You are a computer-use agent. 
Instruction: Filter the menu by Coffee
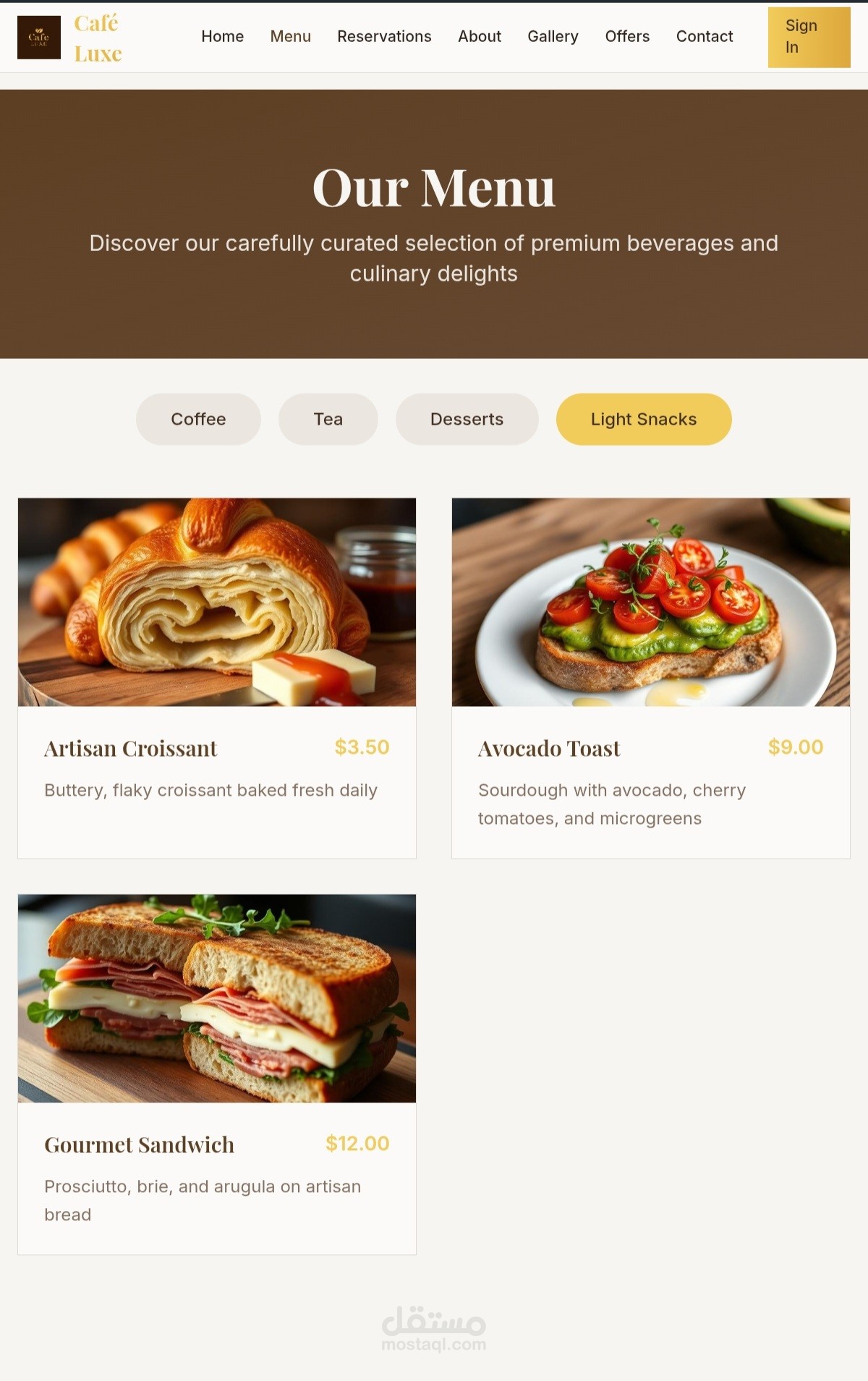coord(198,419)
